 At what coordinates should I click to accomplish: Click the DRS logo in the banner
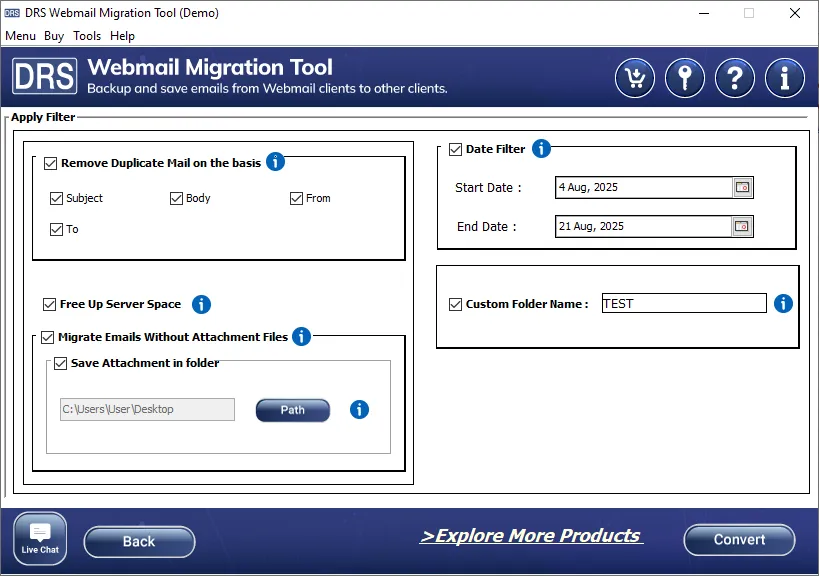pos(45,76)
